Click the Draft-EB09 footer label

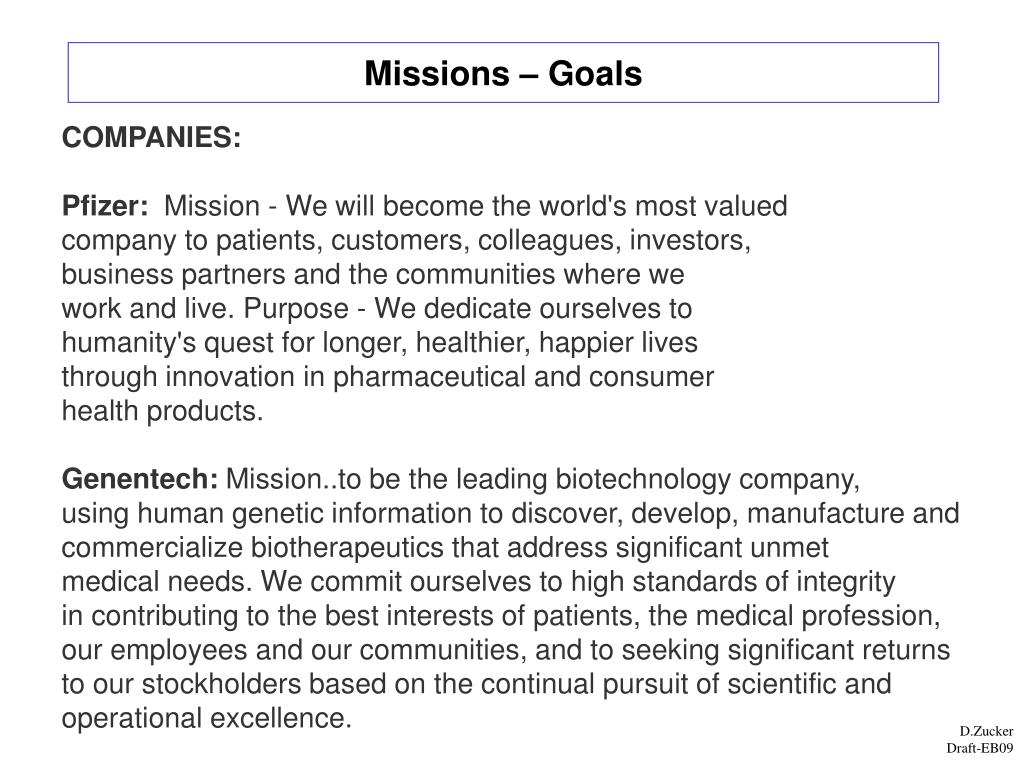[x=980, y=748]
